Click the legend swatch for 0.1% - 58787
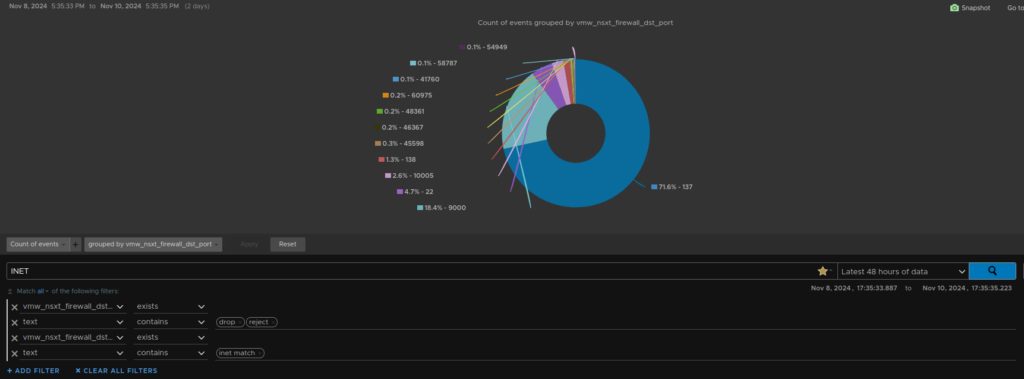 point(413,63)
